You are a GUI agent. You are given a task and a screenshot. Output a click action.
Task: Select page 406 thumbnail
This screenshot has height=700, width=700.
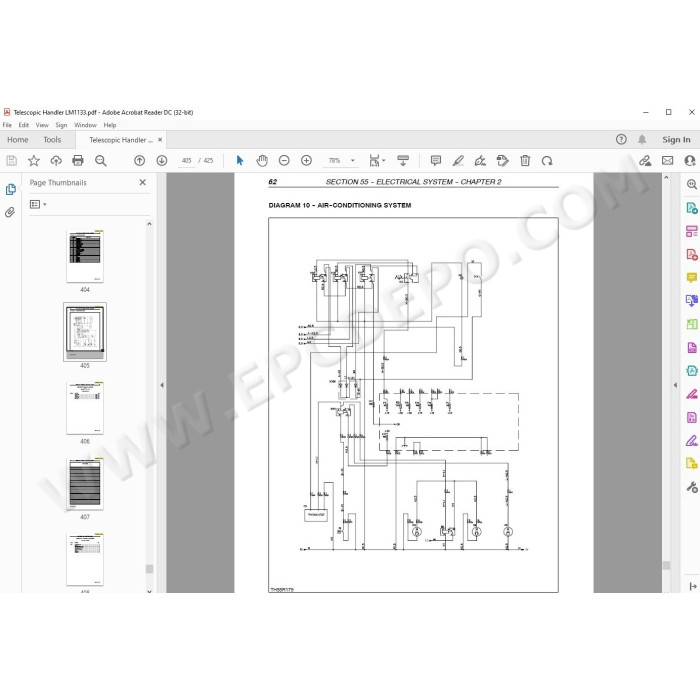coord(85,408)
